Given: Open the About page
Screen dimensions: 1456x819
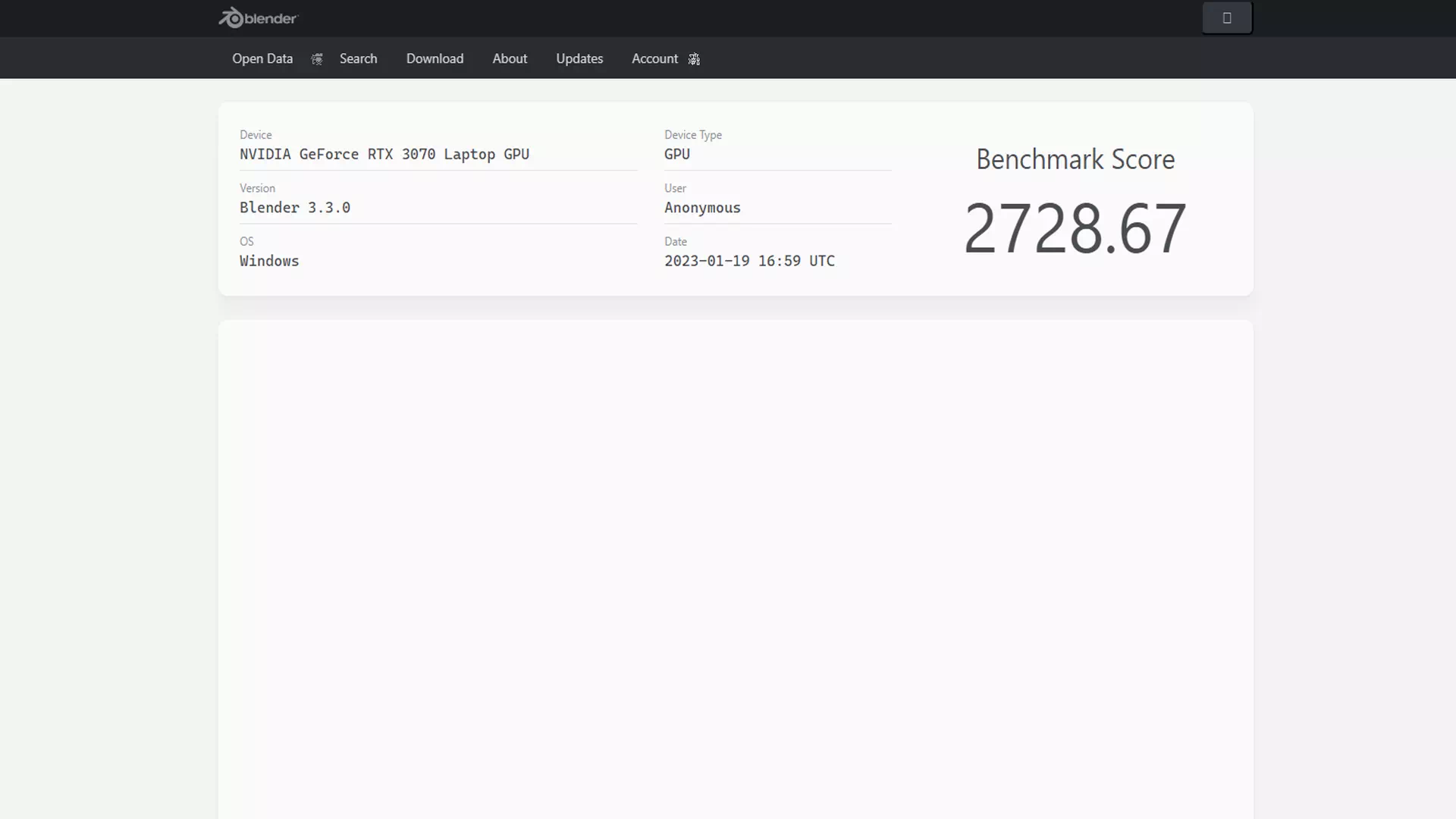Looking at the screenshot, I should pyautogui.click(x=510, y=58).
